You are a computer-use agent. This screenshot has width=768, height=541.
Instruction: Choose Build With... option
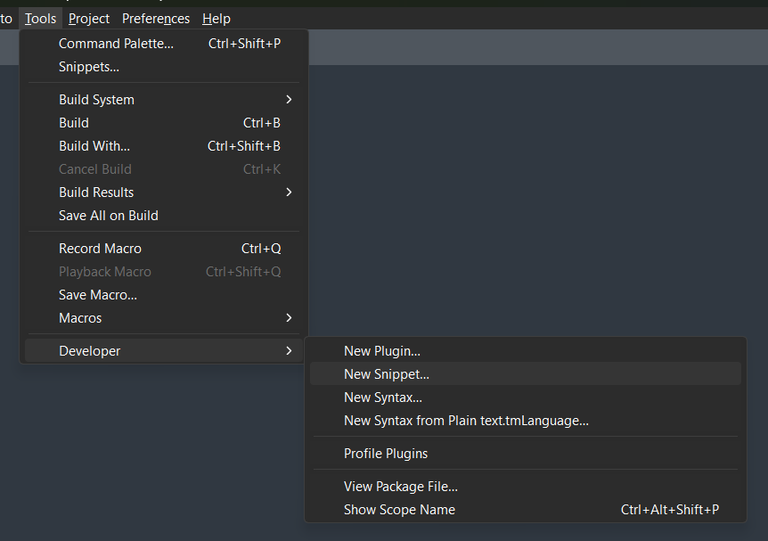pos(94,146)
